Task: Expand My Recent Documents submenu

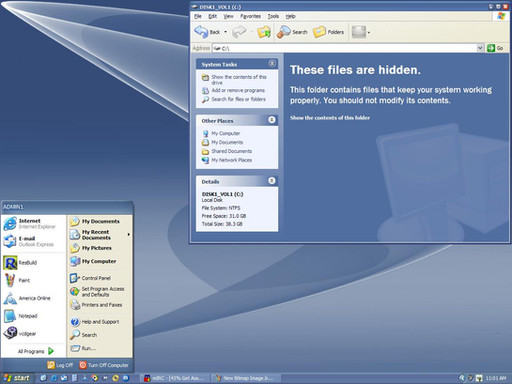Action: (x=100, y=235)
